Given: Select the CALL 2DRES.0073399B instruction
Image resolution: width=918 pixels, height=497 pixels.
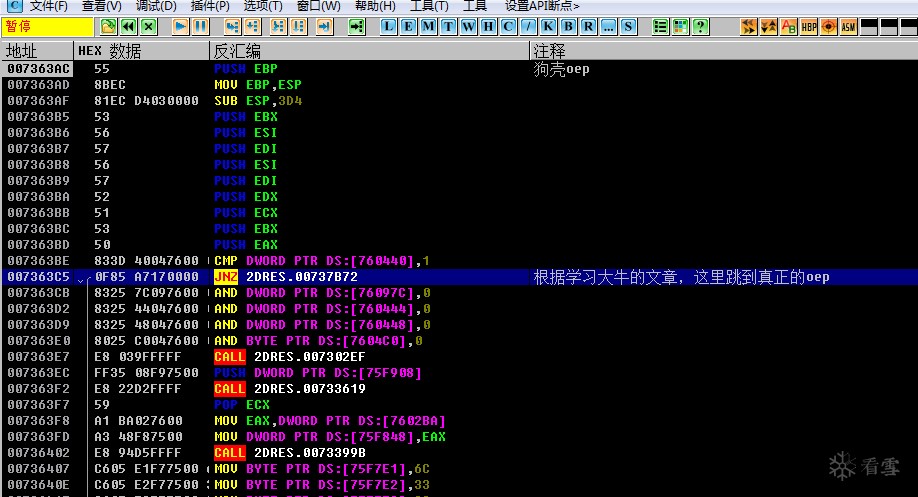Looking at the screenshot, I should 290,453.
